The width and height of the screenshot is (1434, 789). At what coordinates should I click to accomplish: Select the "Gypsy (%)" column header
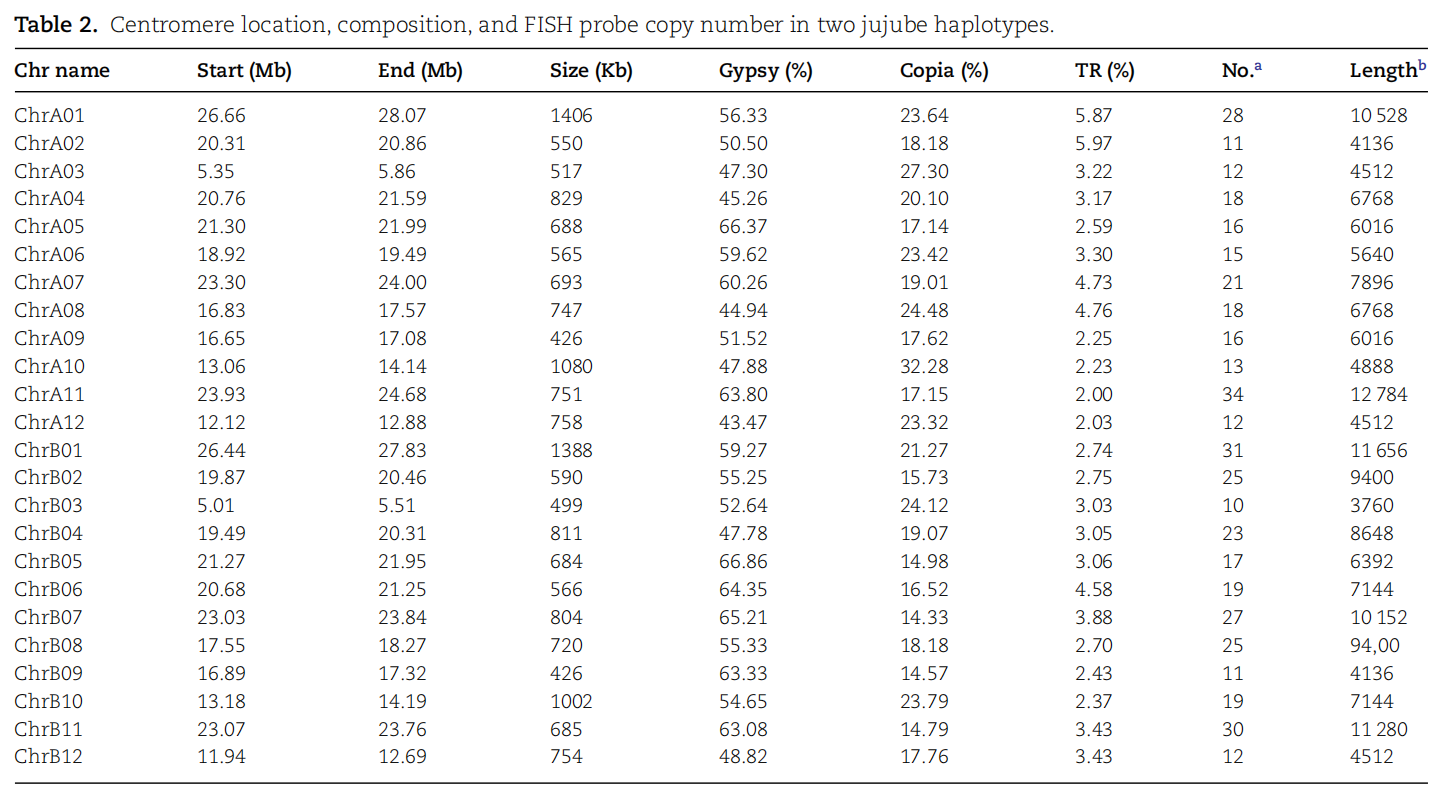(x=765, y=71)
